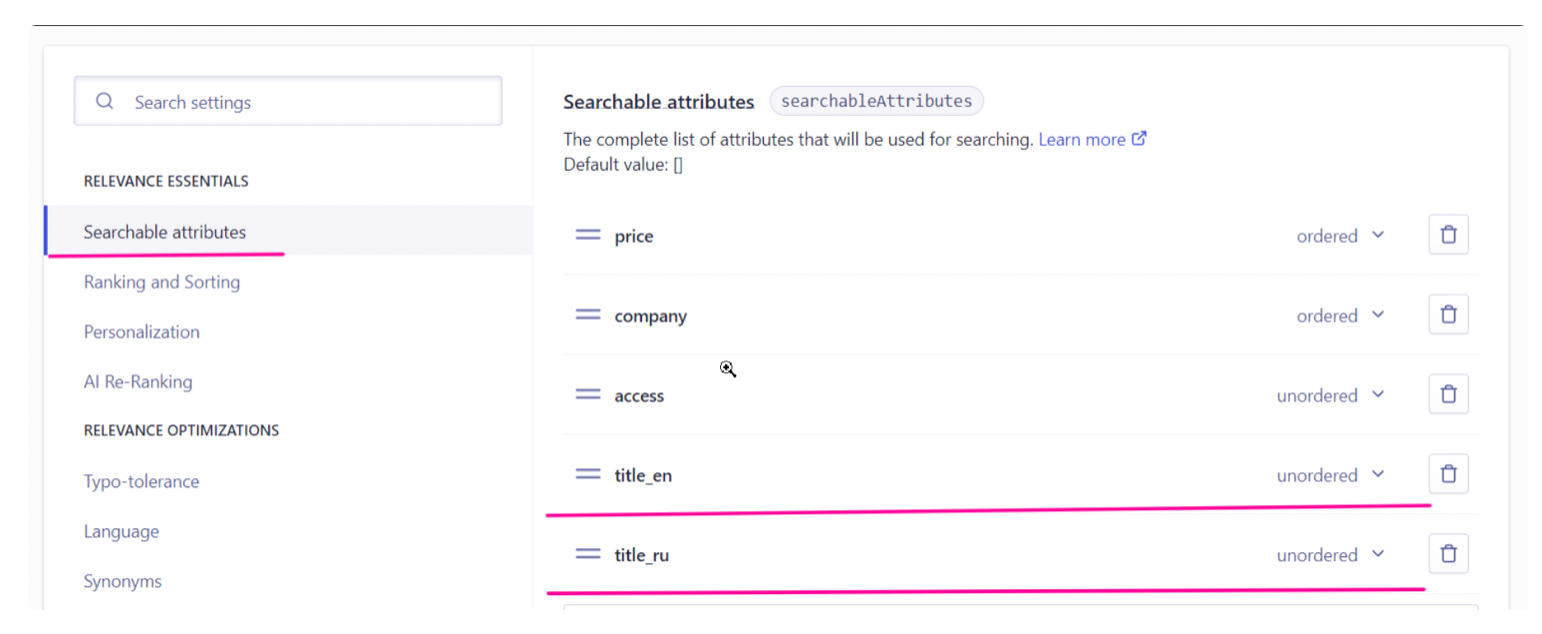1542x634 pixels.
Task: Grab the drag handle next to price
Action: coord(588,235)
